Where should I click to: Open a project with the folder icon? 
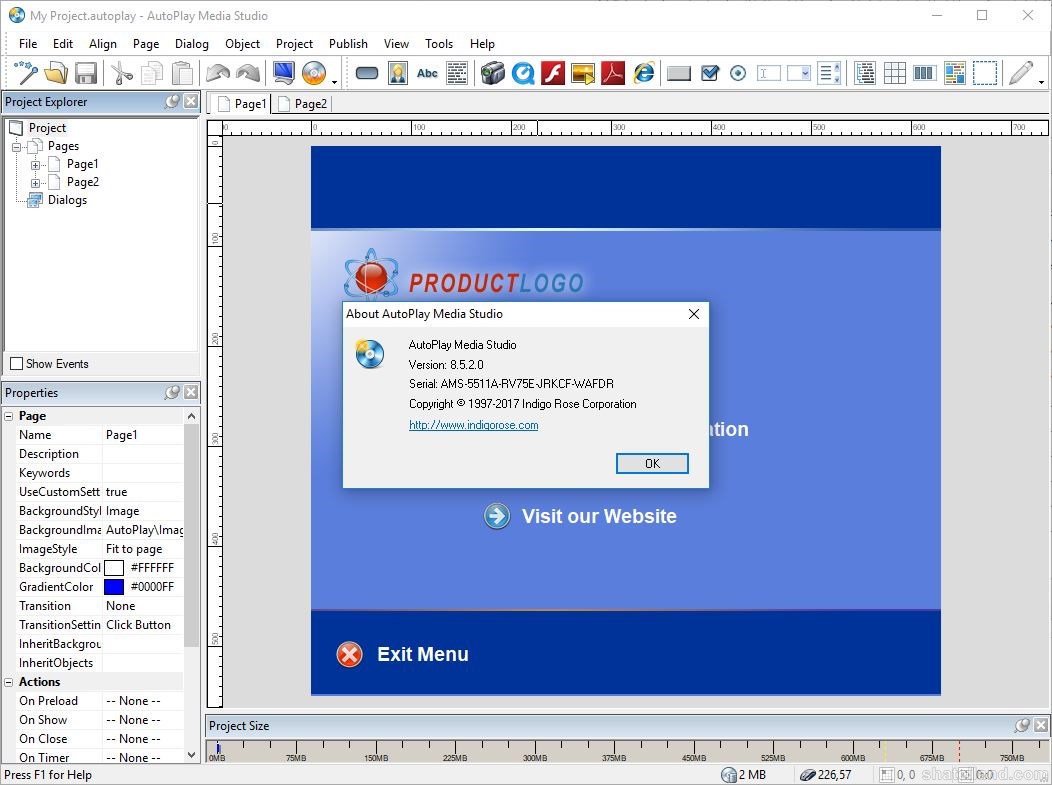pos(56,72)
